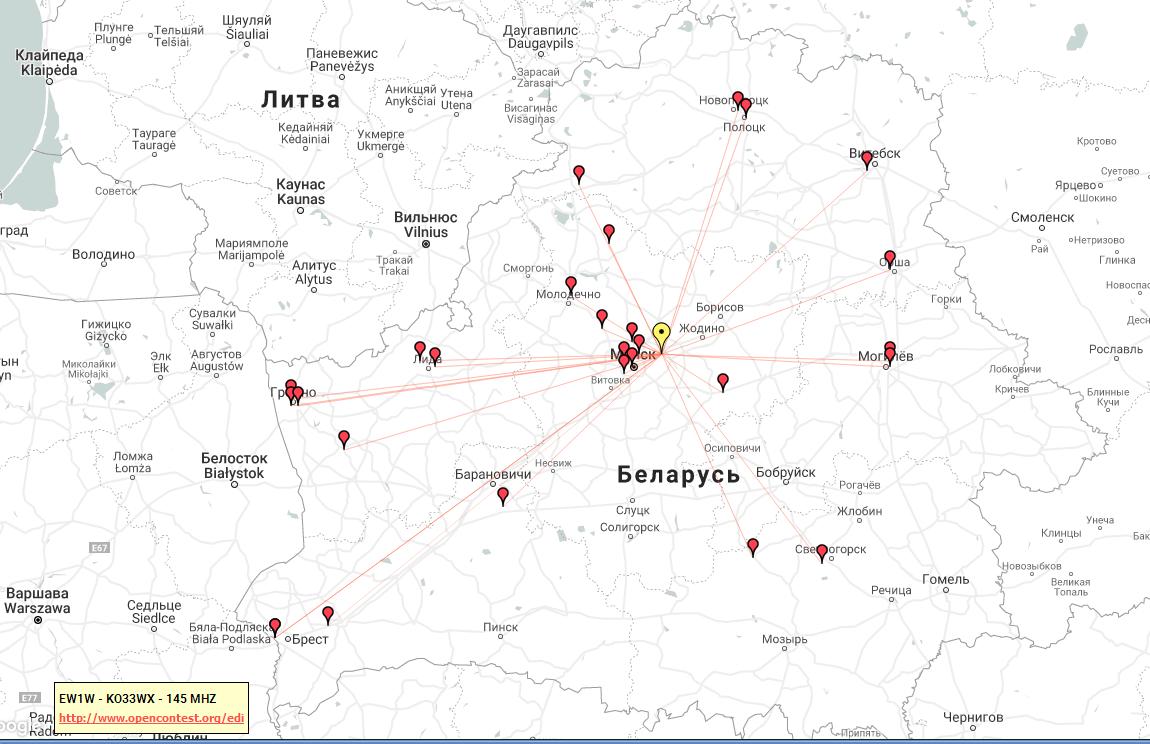
Task: Click the Беларусь country label
Action: [x=678, y=475]
